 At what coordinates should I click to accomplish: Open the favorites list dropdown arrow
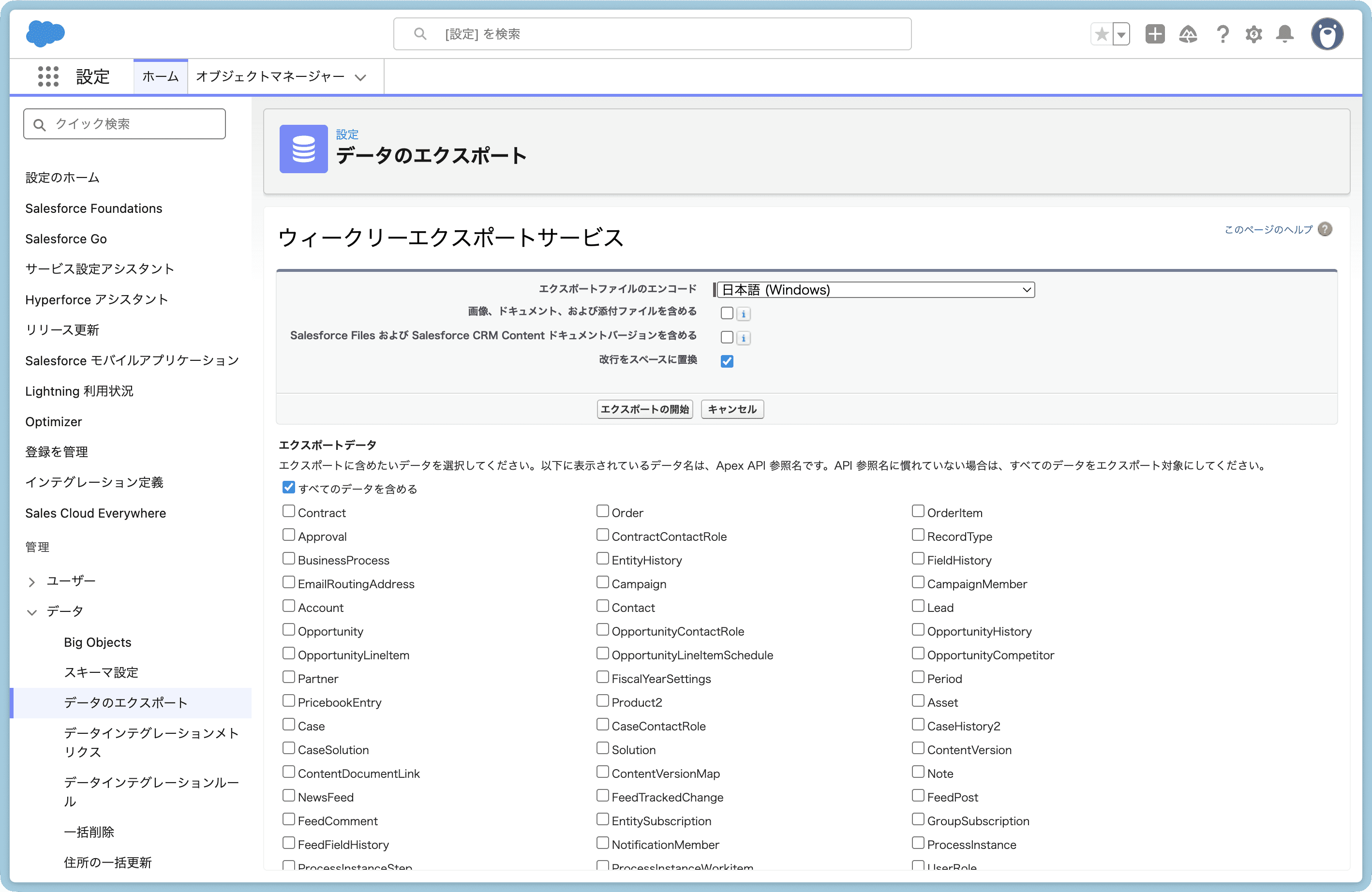pos(1121,34)
